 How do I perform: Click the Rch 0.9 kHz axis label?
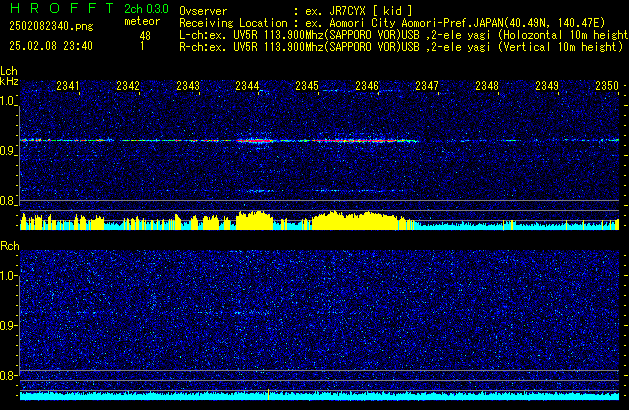point(8,325)
